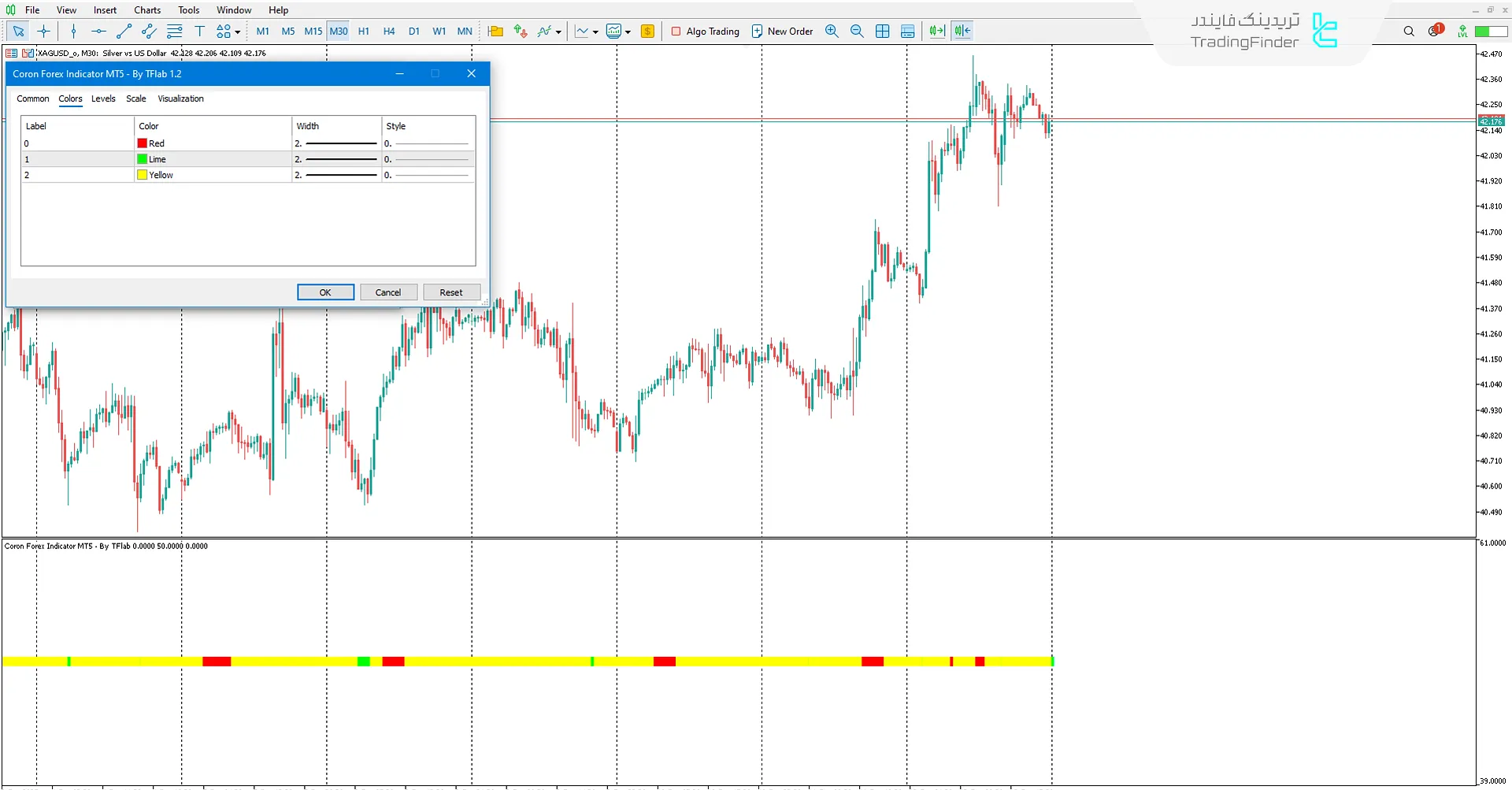
Task: Open the Charts menu
Action: point(147,10)
